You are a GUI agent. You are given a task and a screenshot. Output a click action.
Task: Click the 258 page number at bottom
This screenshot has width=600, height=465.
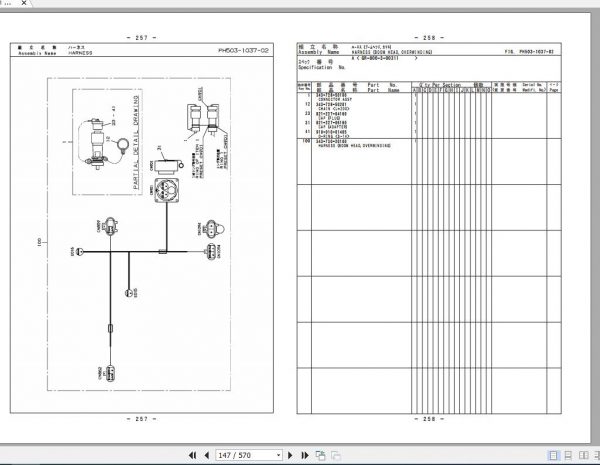click(x=429, y=419)
